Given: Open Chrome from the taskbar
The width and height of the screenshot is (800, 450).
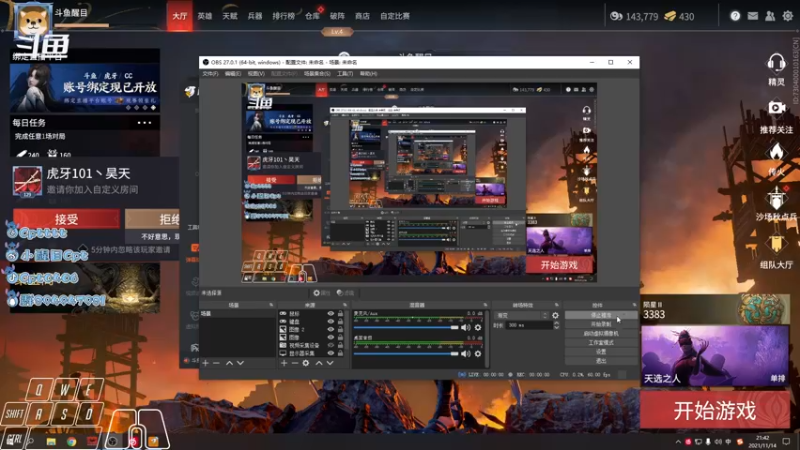Looking at the screenshot, I should [x=71, y=441].
